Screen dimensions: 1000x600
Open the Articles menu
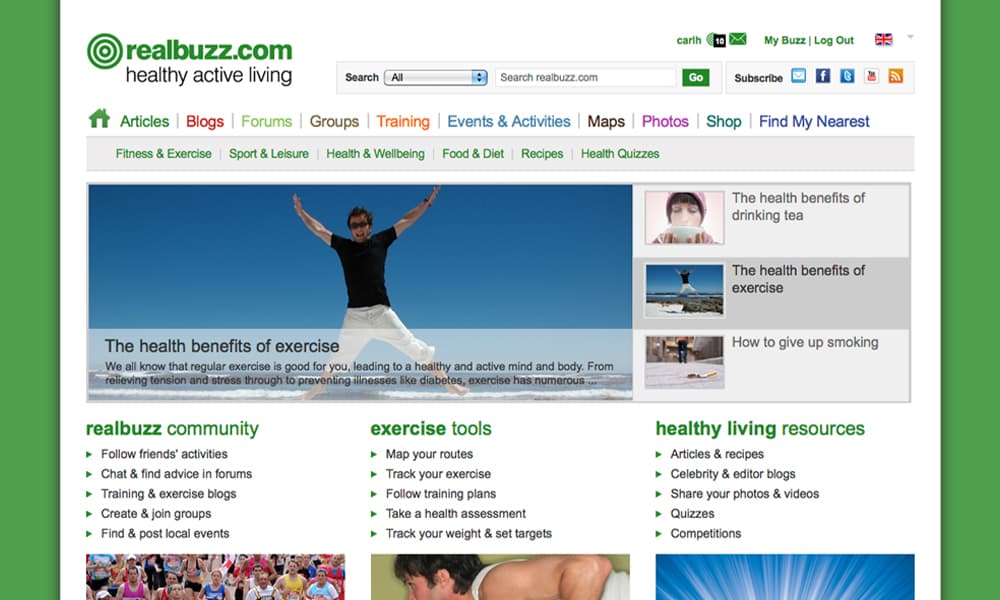click(145, 121)
